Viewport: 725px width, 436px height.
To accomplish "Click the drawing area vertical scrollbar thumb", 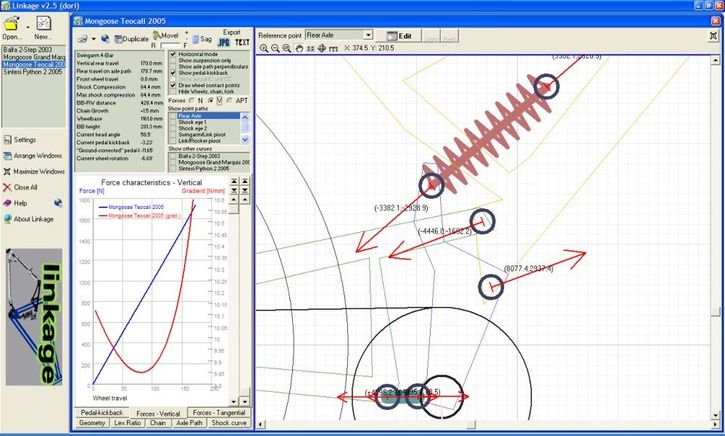I will click(x=715, y=312).
